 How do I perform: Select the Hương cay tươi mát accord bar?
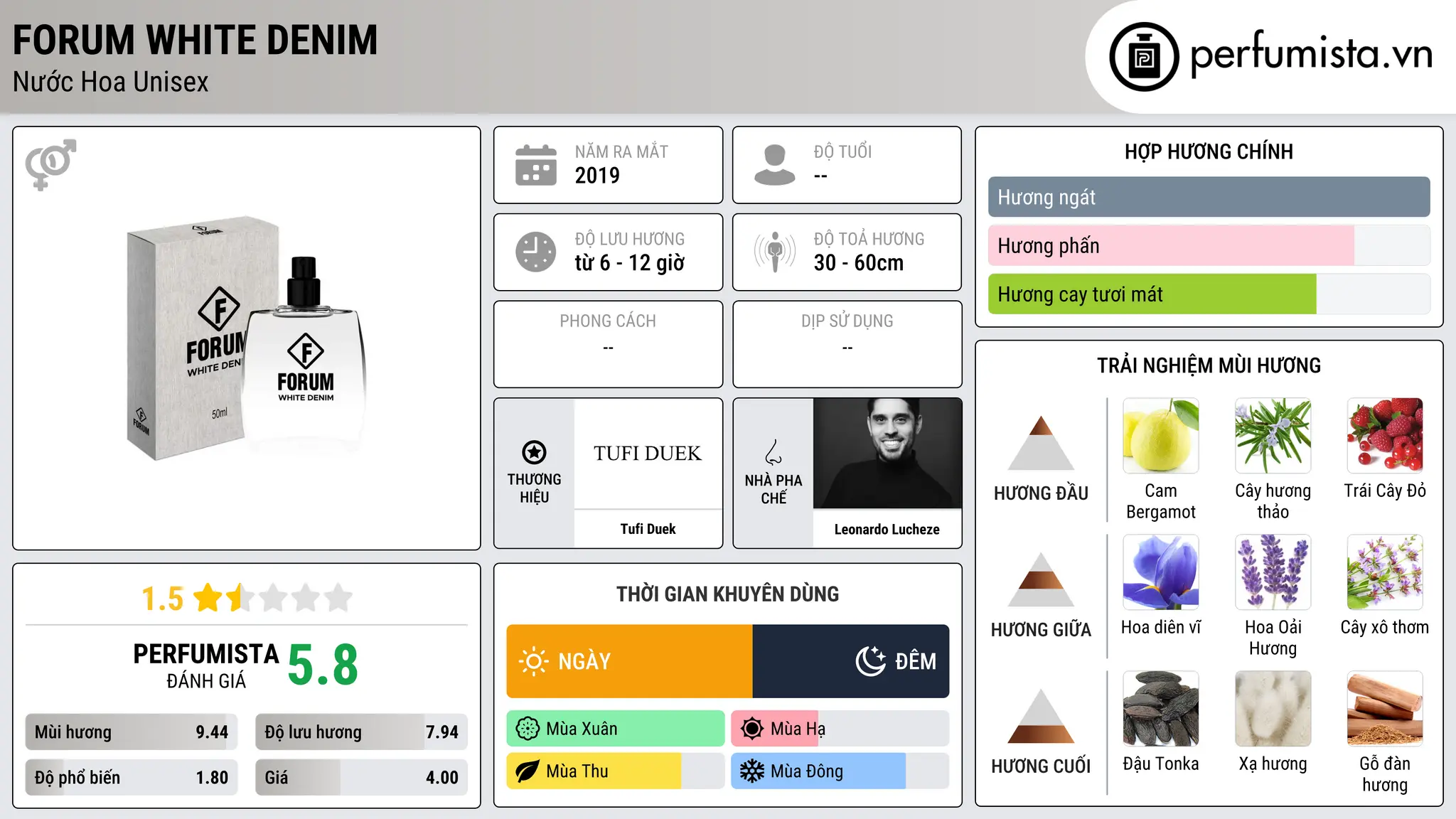coord(1209,294)
